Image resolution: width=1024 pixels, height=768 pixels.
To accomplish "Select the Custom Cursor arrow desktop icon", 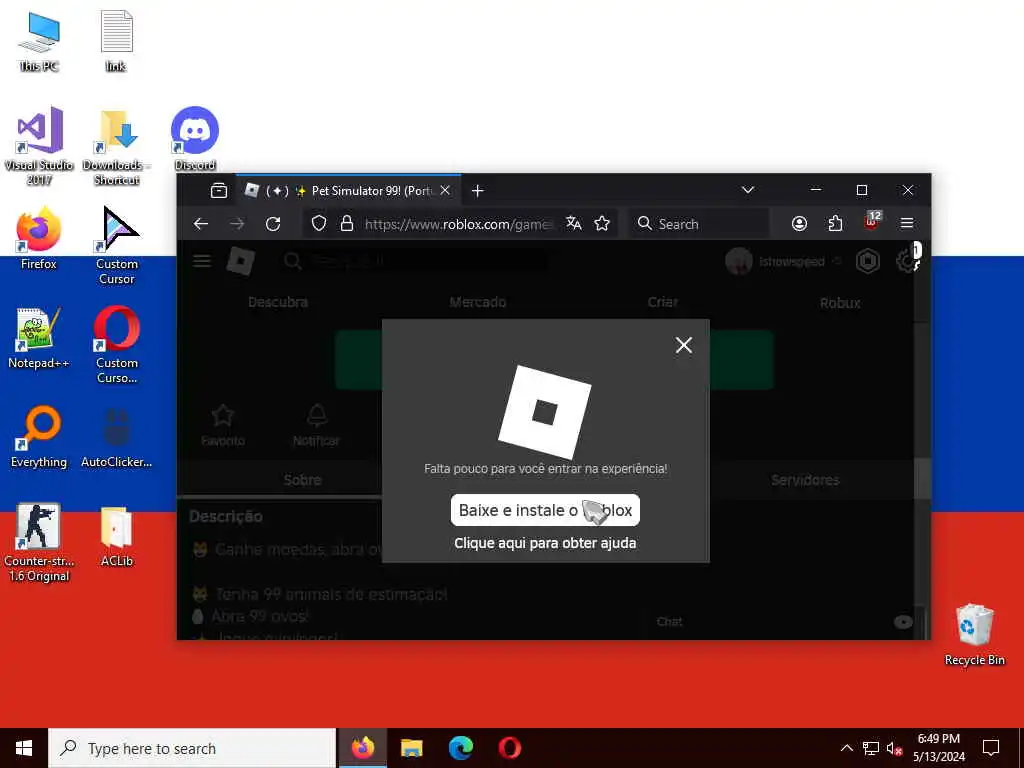I will [116, 246].
